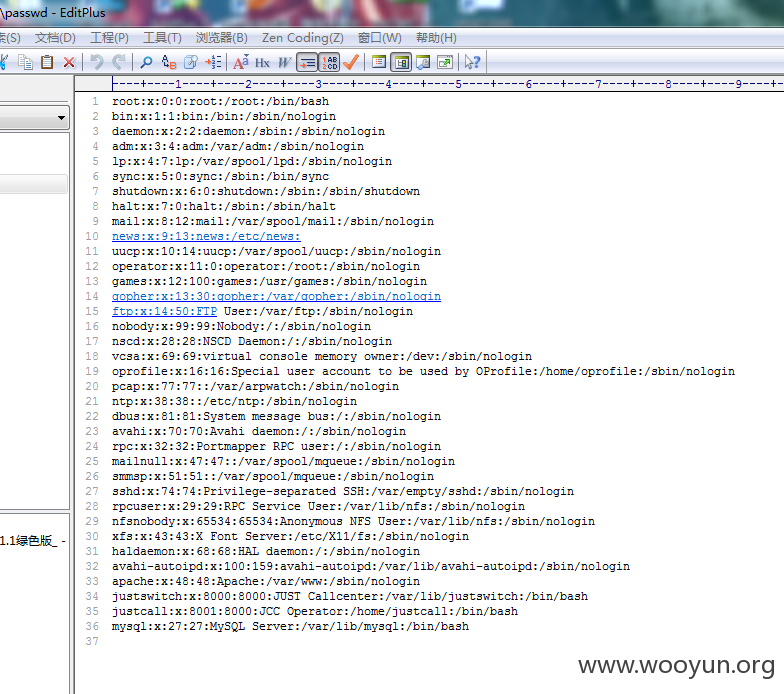Open the 窗口(W) menu

(x=380, y=38)
